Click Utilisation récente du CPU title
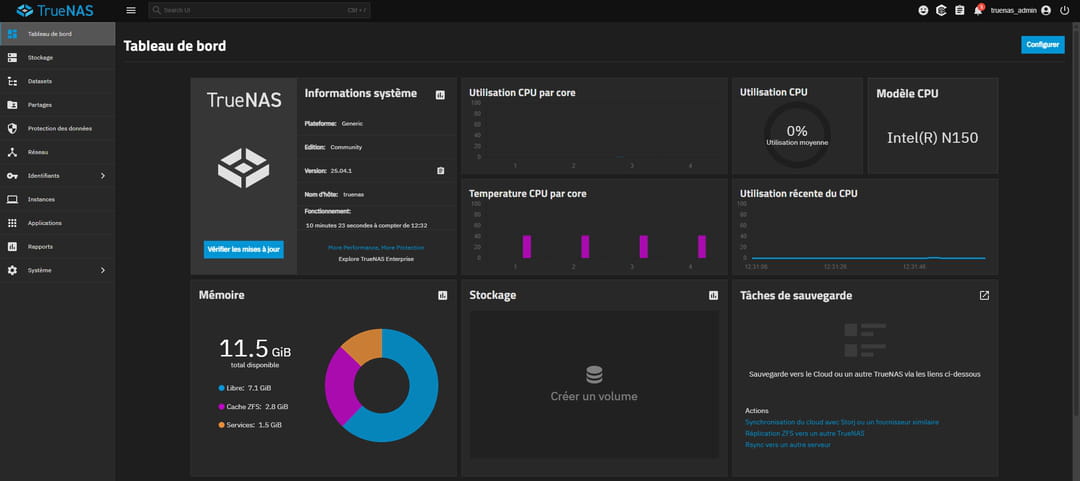Viewport: 1080px width, 481px height. pyautogui.click(x=798, y=194)
